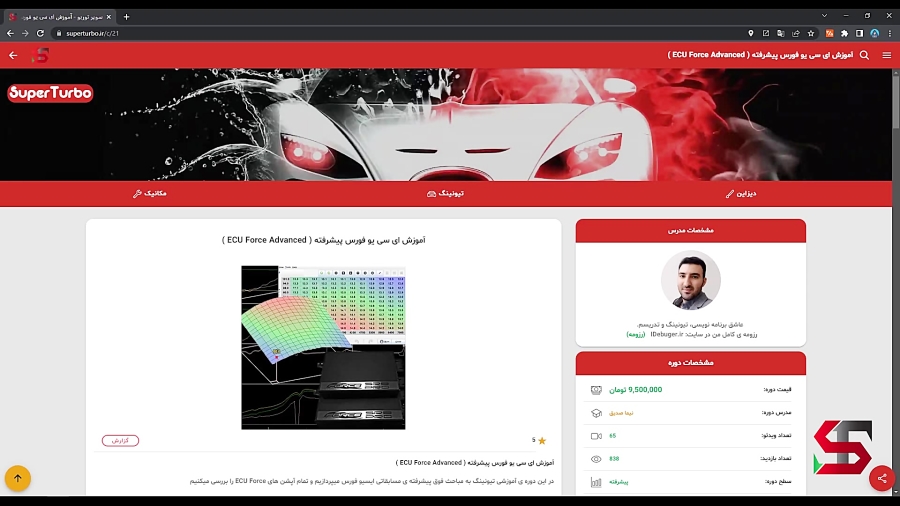Viewport: 900px width, 506px height.
Task: Click the search magnifier icon in the header
Action: click(864, 55)
